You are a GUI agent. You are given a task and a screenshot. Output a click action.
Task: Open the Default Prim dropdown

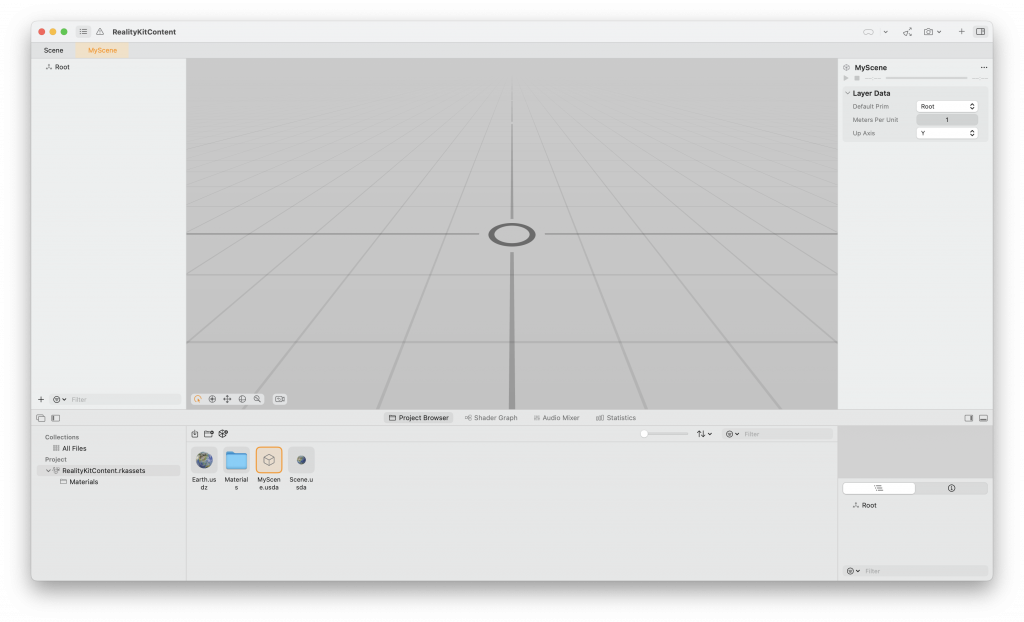(x=947, y=106)
